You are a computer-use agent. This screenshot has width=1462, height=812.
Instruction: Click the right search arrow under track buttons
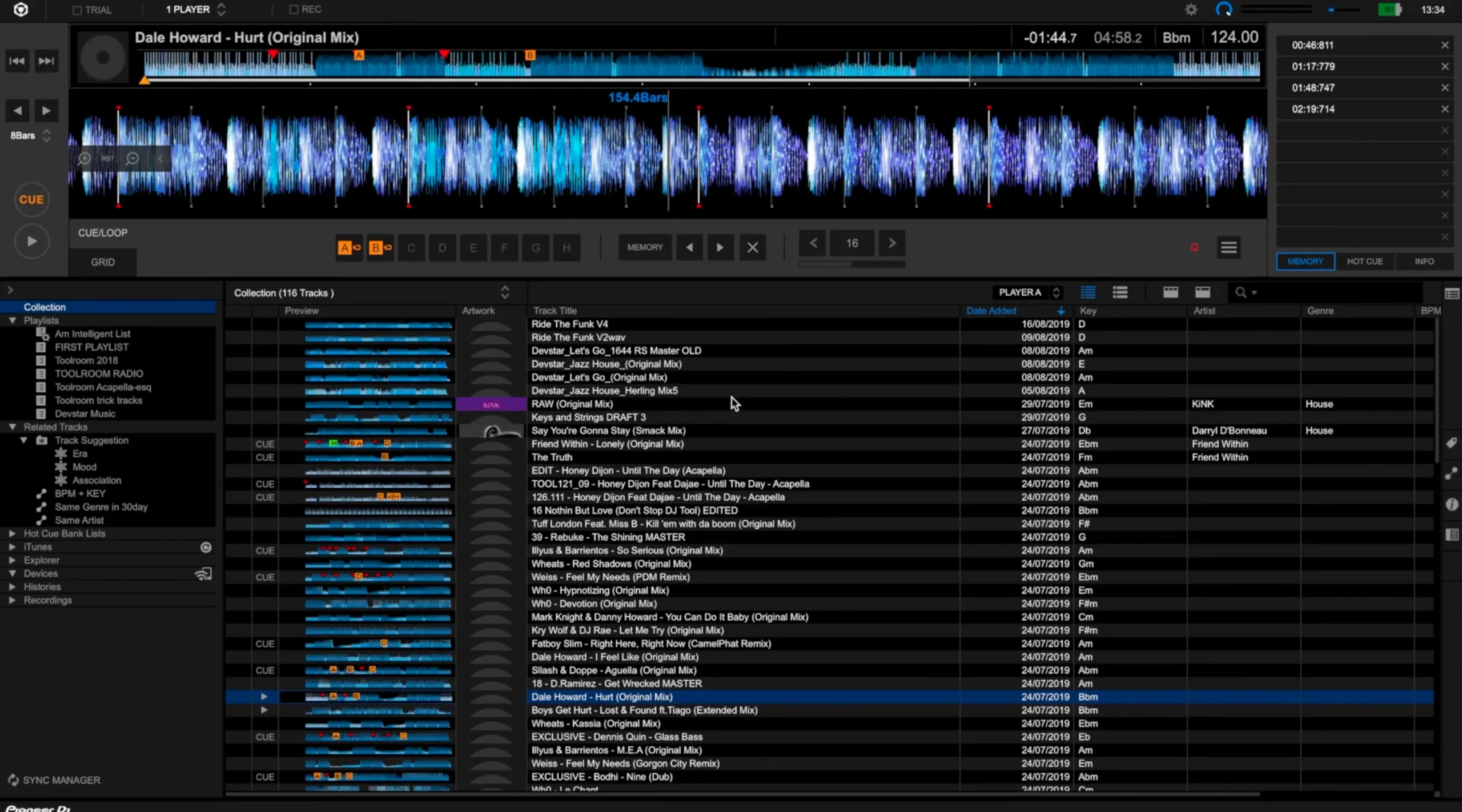pos(46,111)
